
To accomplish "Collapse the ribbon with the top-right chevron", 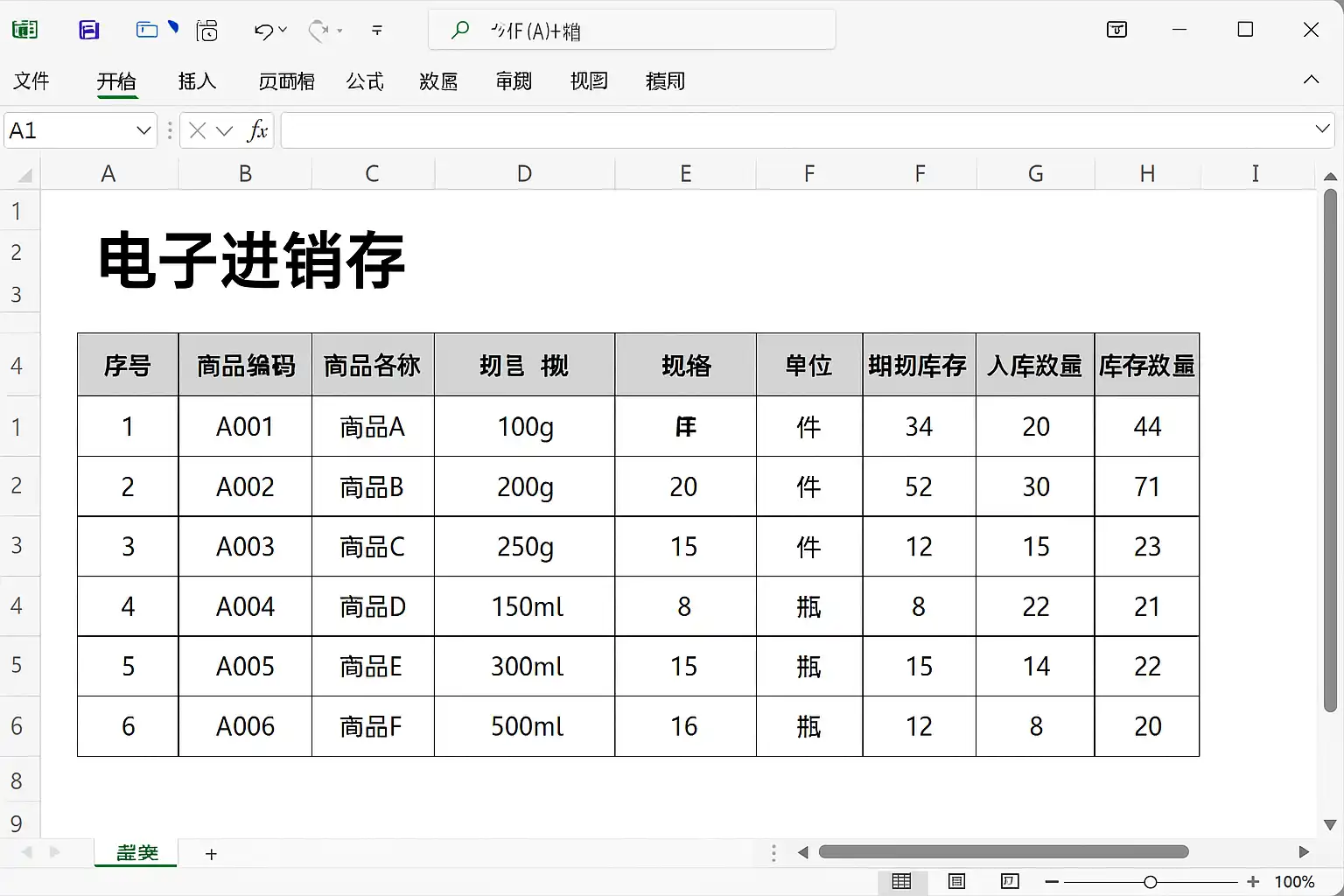I will coord(1311,80).
